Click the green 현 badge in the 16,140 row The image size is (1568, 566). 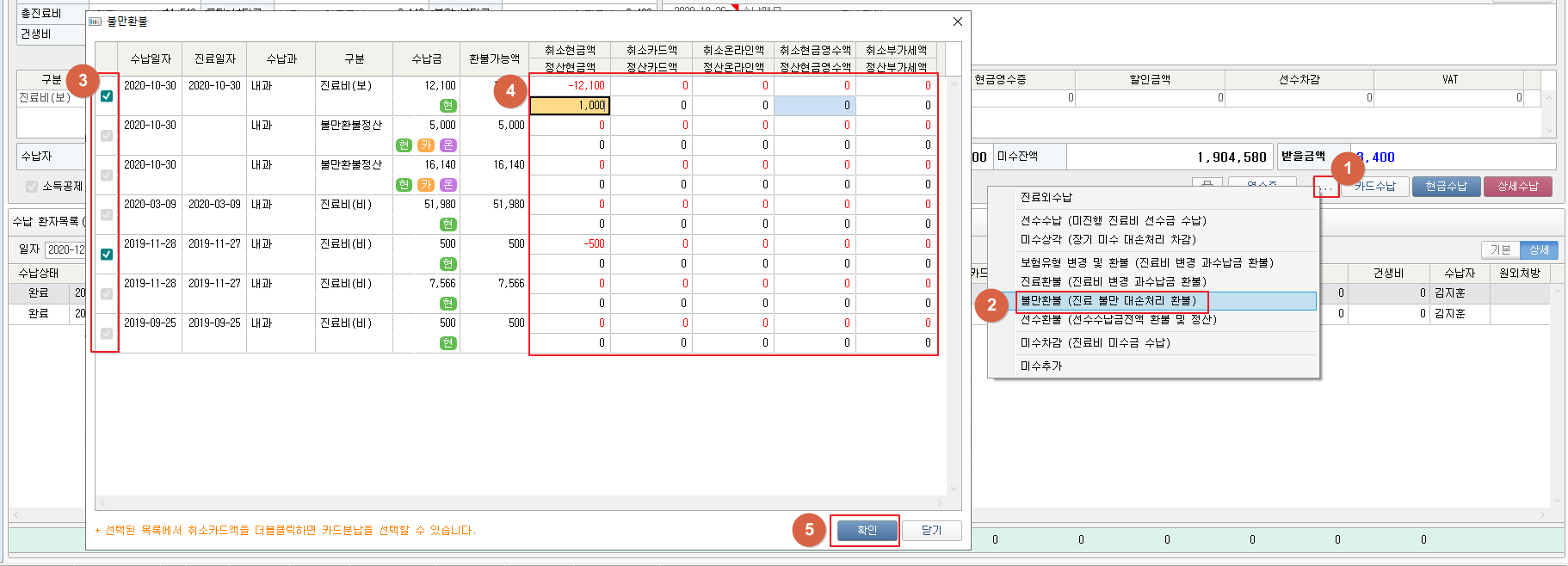pyautogui.click(x=404, y=185)
